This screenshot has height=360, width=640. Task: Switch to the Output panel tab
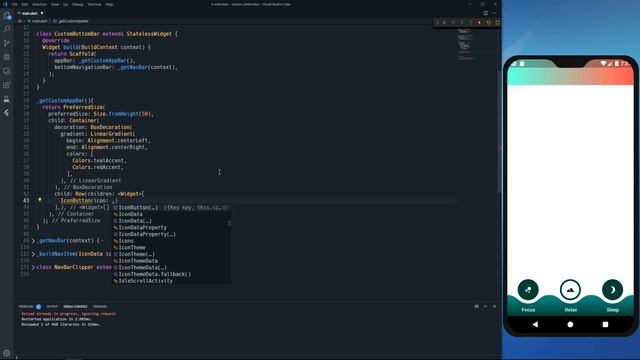pos(52,307)
